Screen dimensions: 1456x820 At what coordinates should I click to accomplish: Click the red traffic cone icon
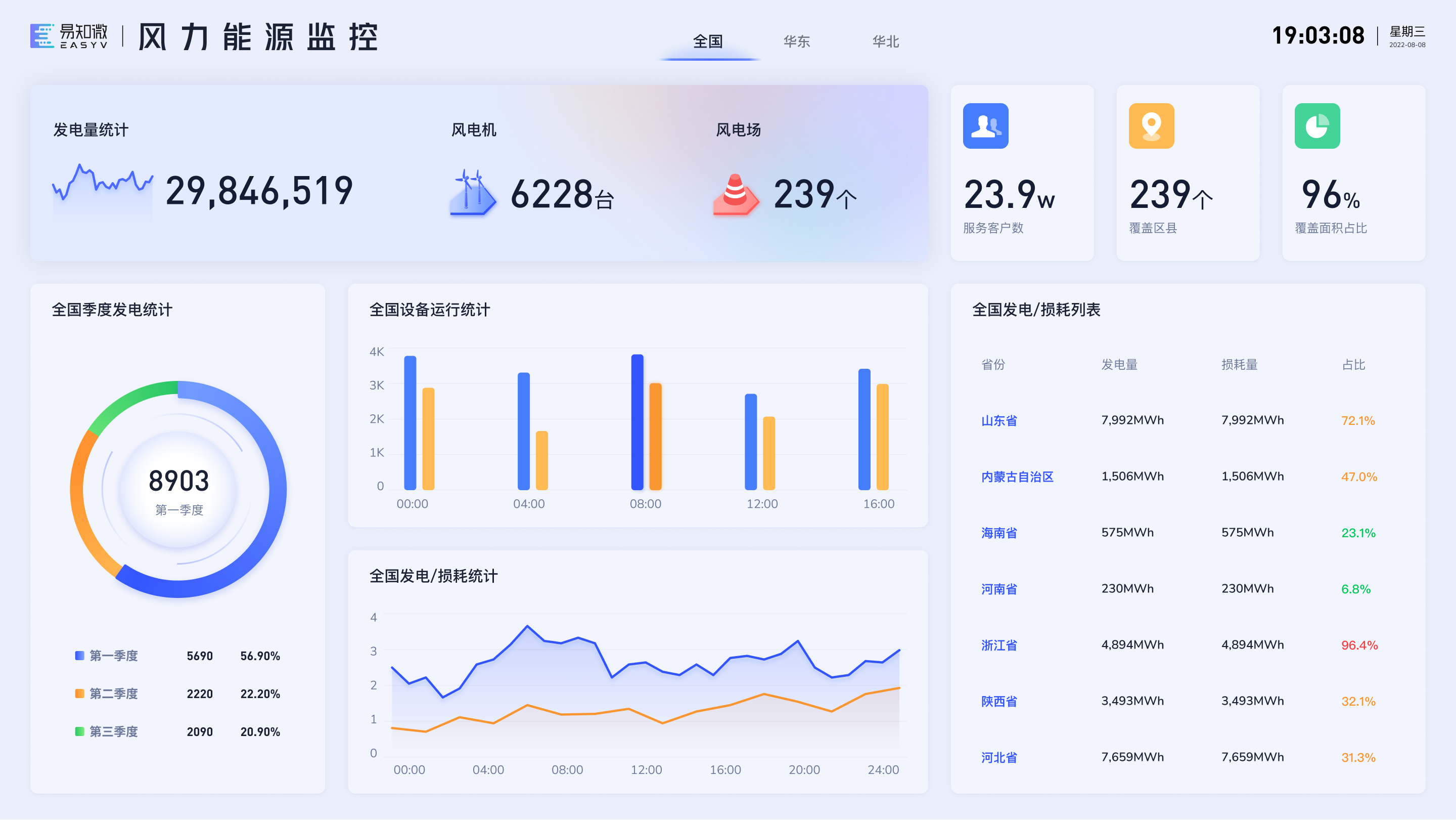pyautogui.click(x=736, y=194)
